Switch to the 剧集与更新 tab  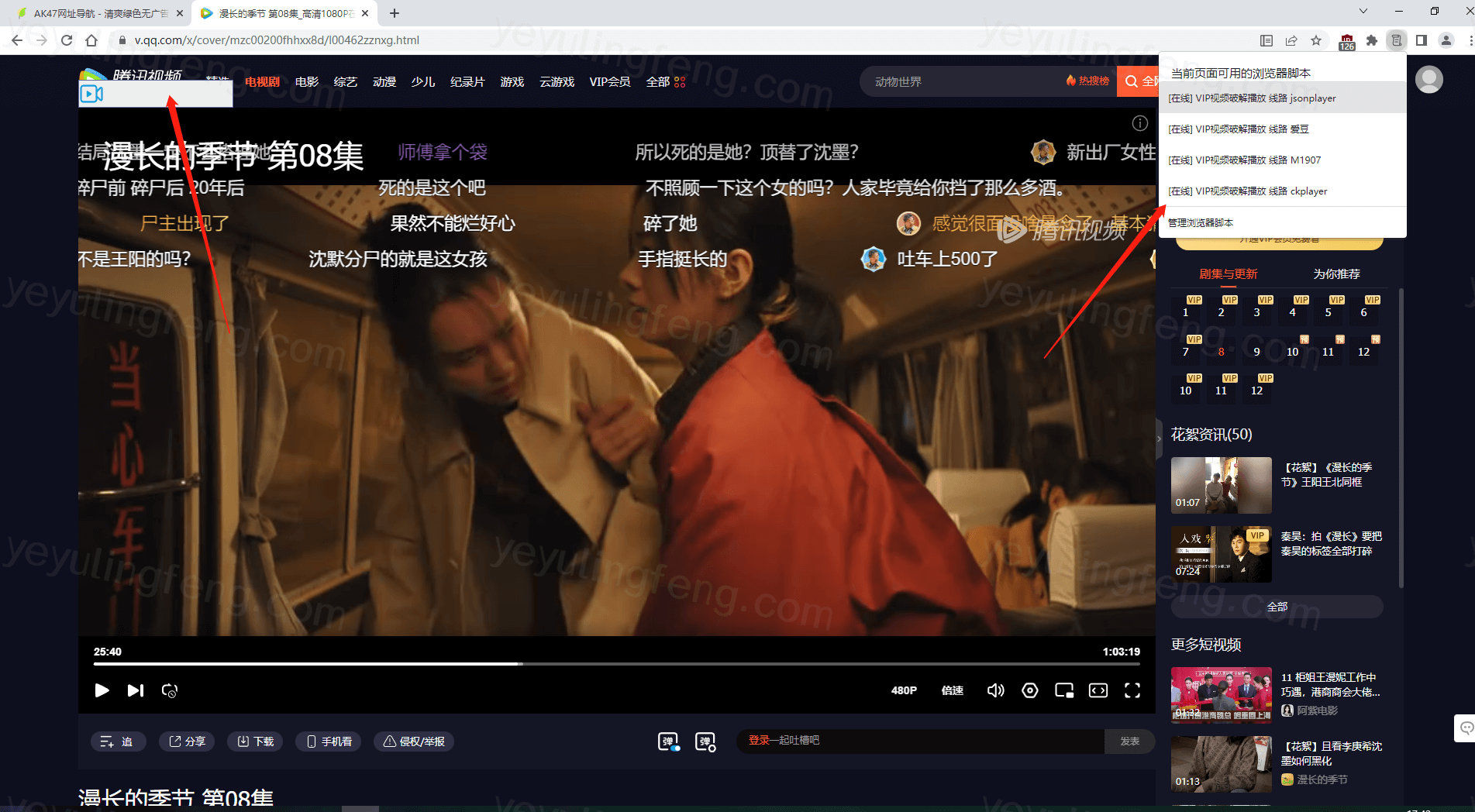point(1229,274)
